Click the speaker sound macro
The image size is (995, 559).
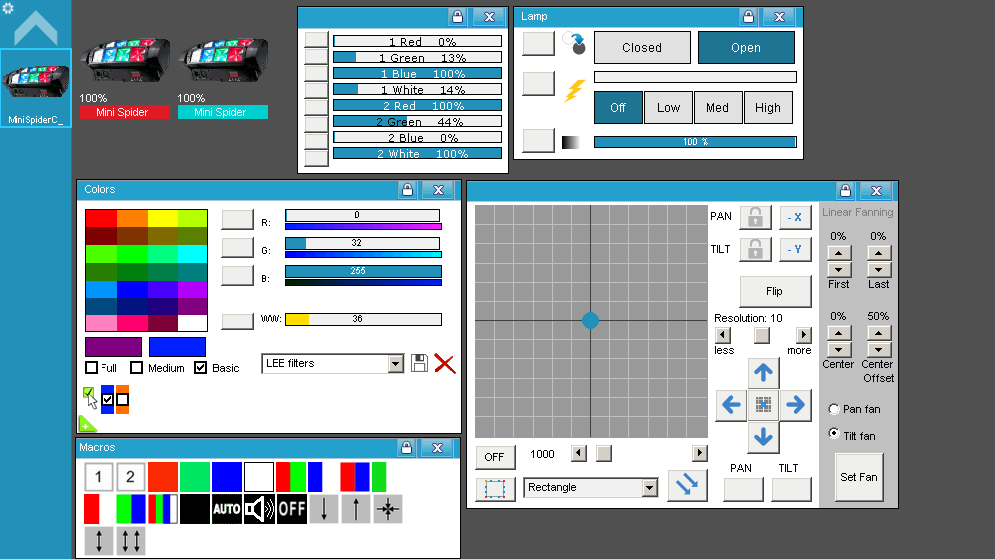pos(259,509)
